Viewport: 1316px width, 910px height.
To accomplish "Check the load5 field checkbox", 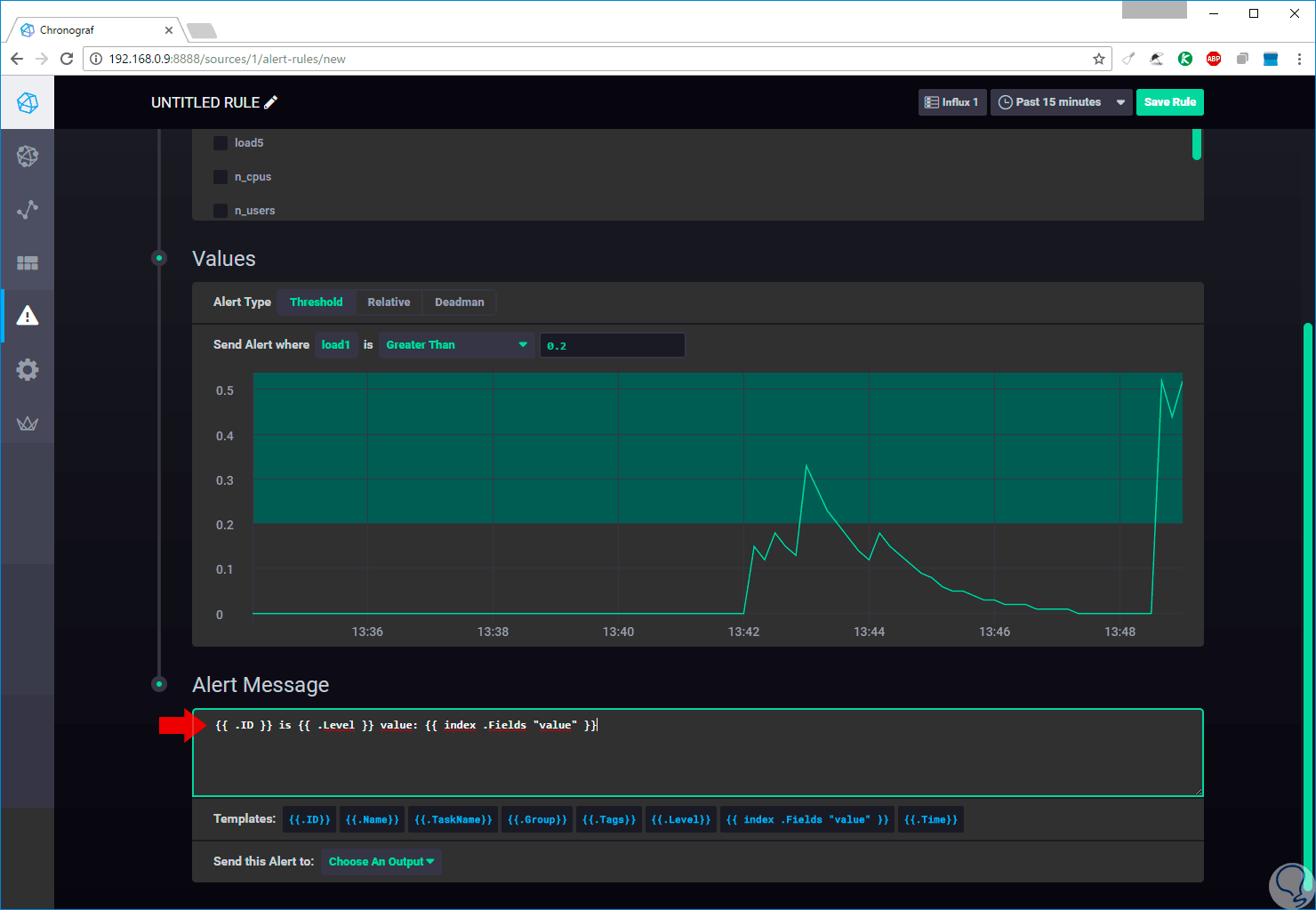I will click(221, 143).
